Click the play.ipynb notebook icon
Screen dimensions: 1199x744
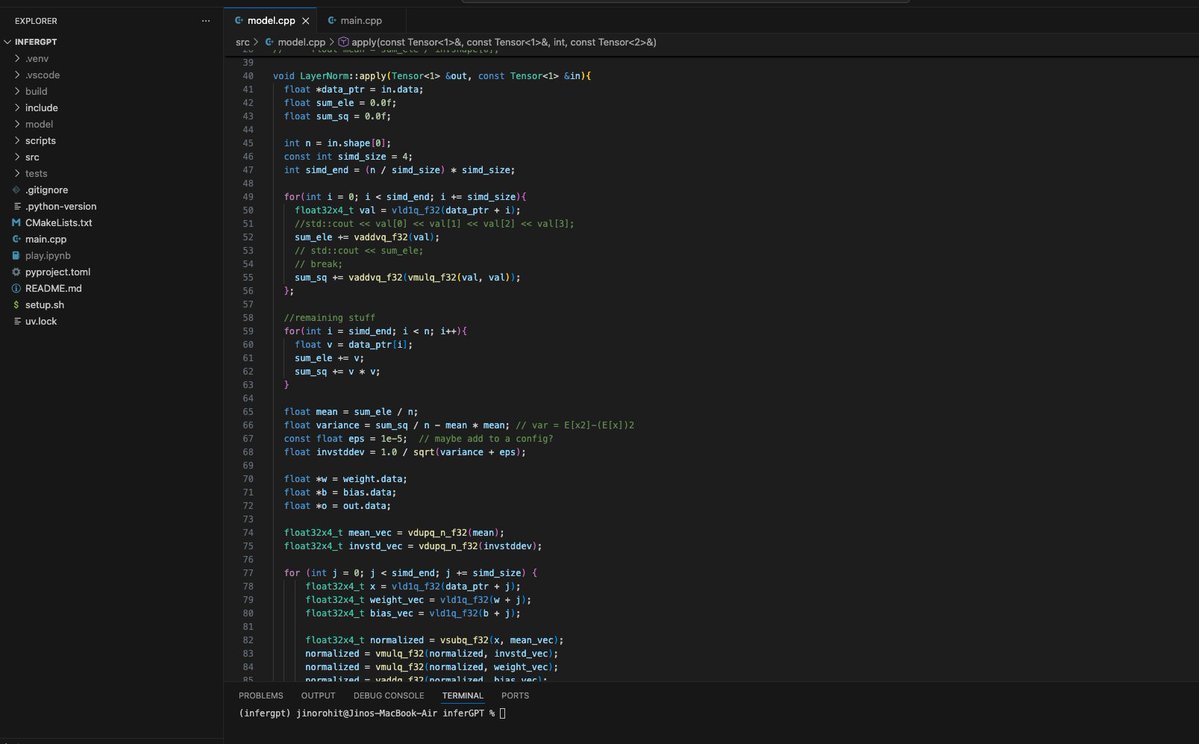pyautogui.click(x=16, y=255)
